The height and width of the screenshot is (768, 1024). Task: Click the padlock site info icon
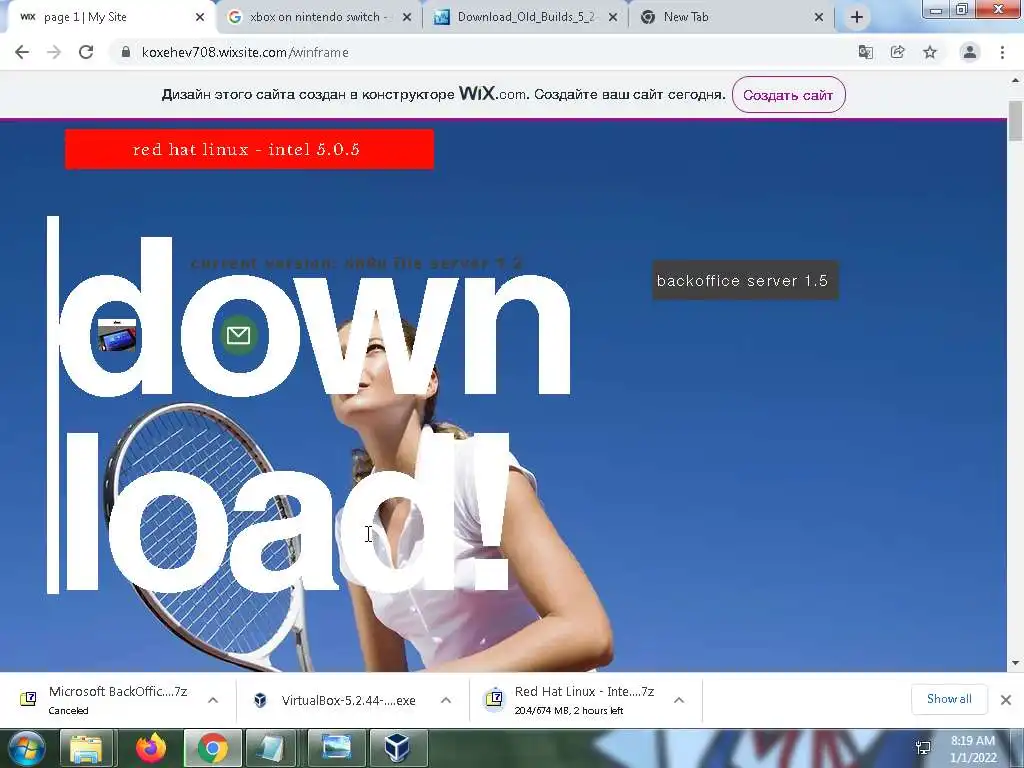tap(125, 52)
